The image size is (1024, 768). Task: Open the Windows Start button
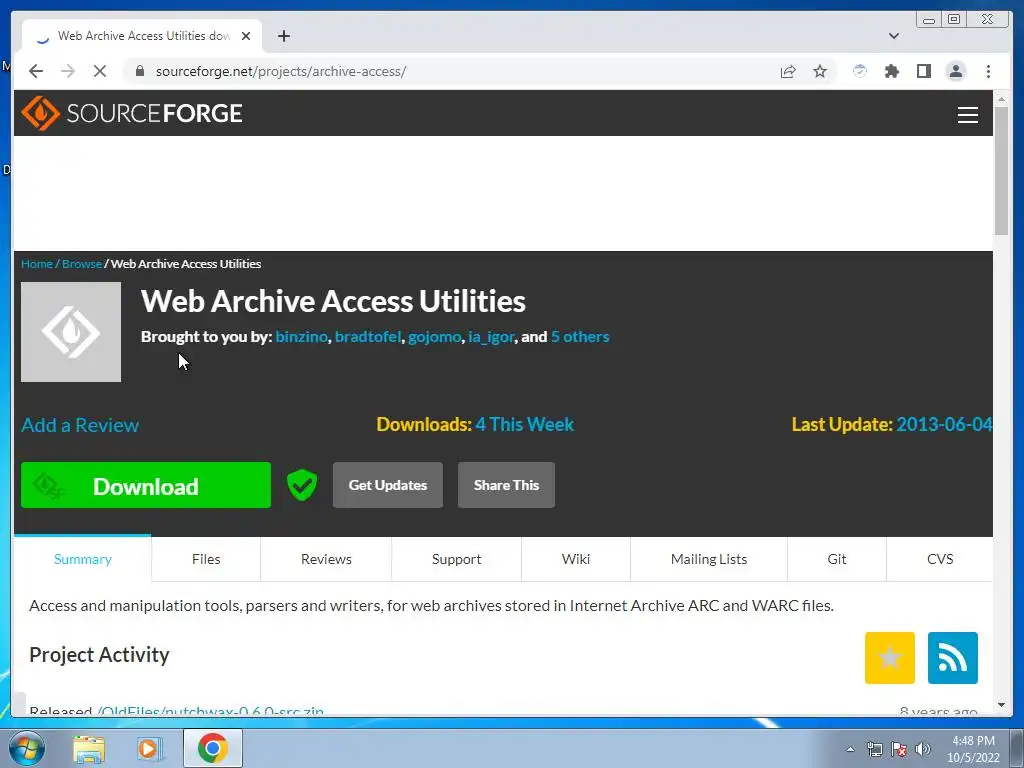point(27,748)
